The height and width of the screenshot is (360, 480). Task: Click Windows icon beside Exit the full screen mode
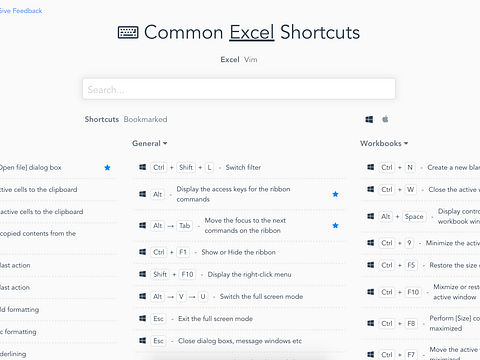click(x=143, y=318)
